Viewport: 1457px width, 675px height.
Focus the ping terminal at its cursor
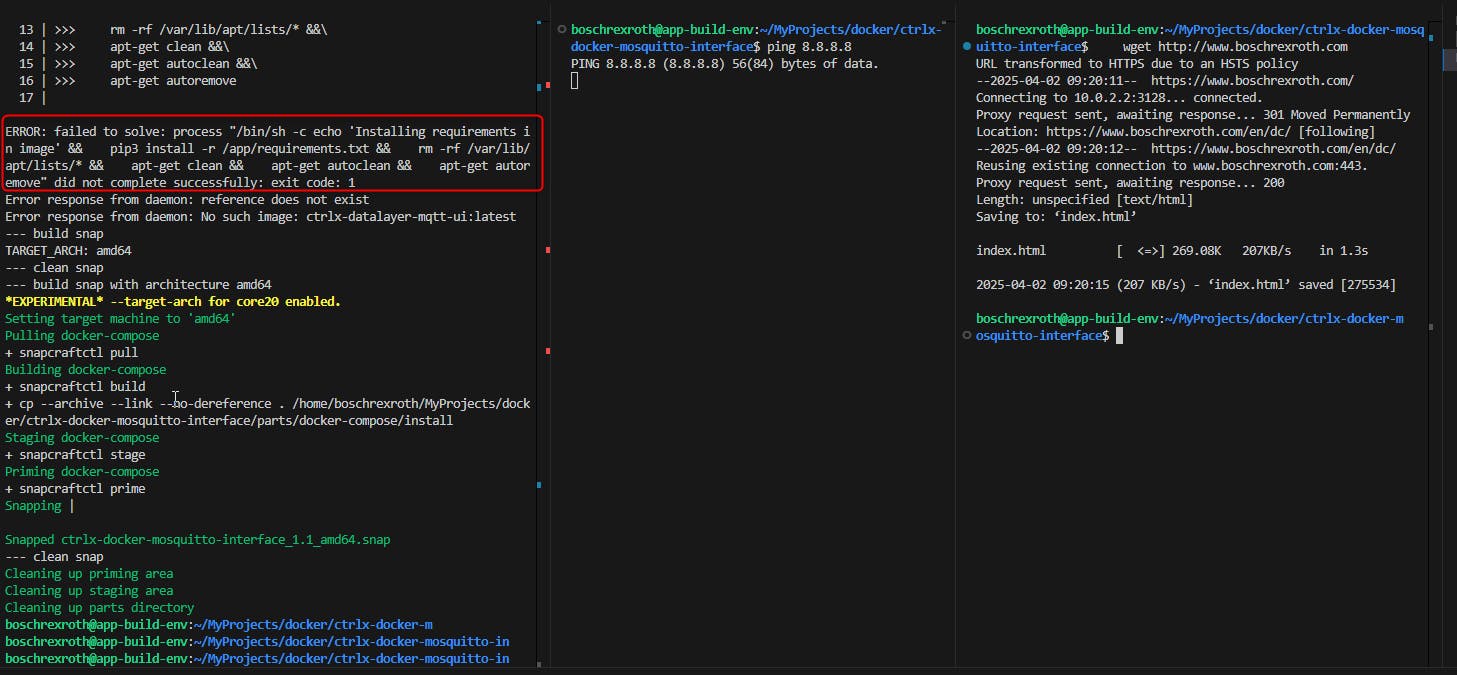575,81
